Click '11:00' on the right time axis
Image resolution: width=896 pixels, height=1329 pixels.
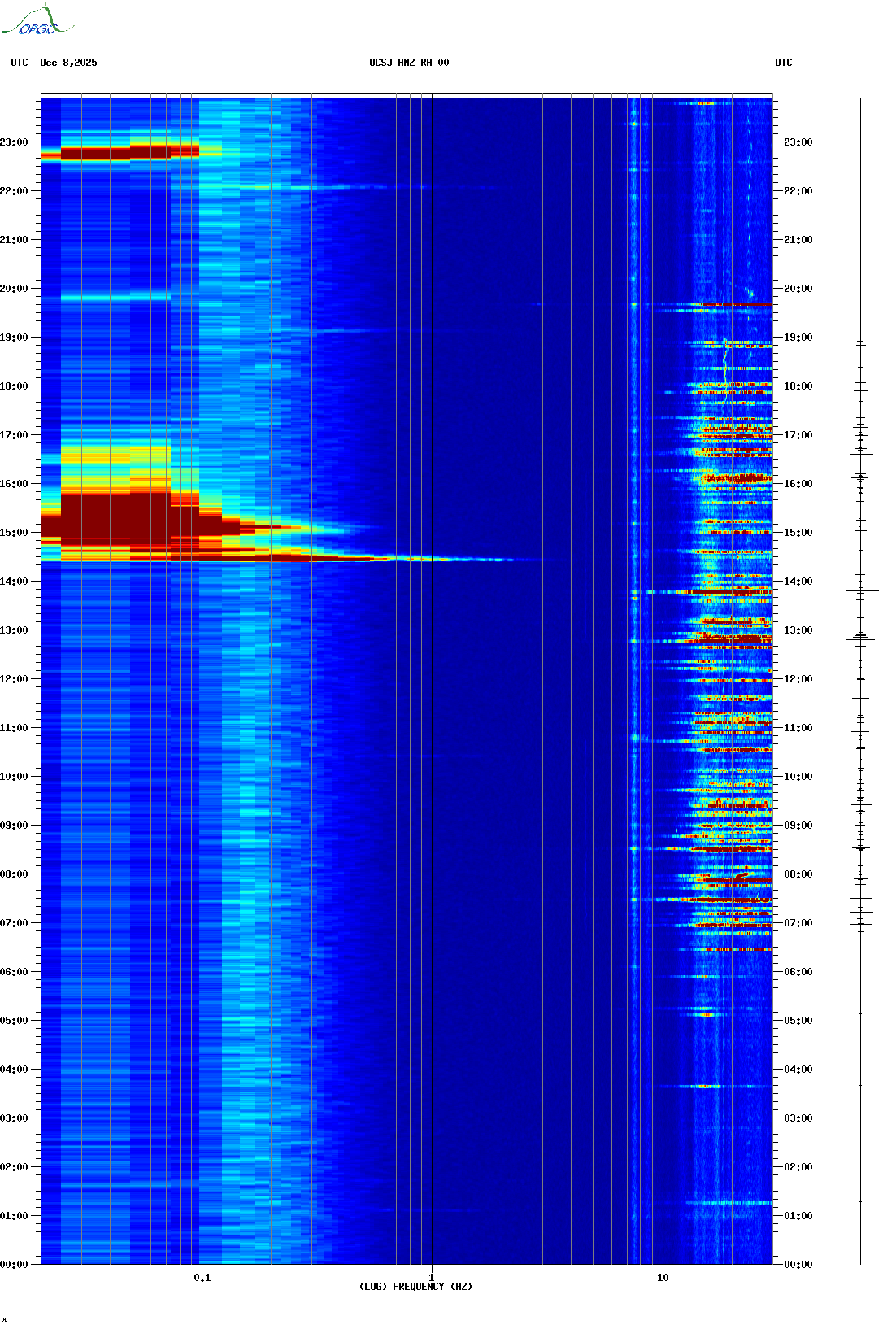pos(798,728)
